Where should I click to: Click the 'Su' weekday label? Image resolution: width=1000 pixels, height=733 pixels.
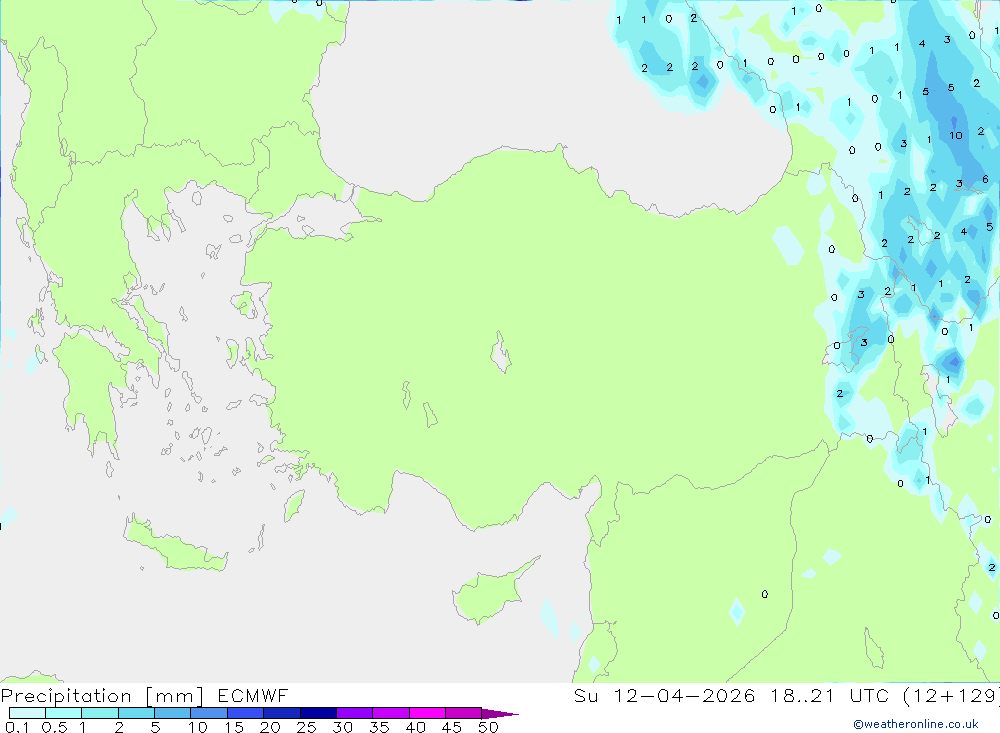(x=585, y=695)
